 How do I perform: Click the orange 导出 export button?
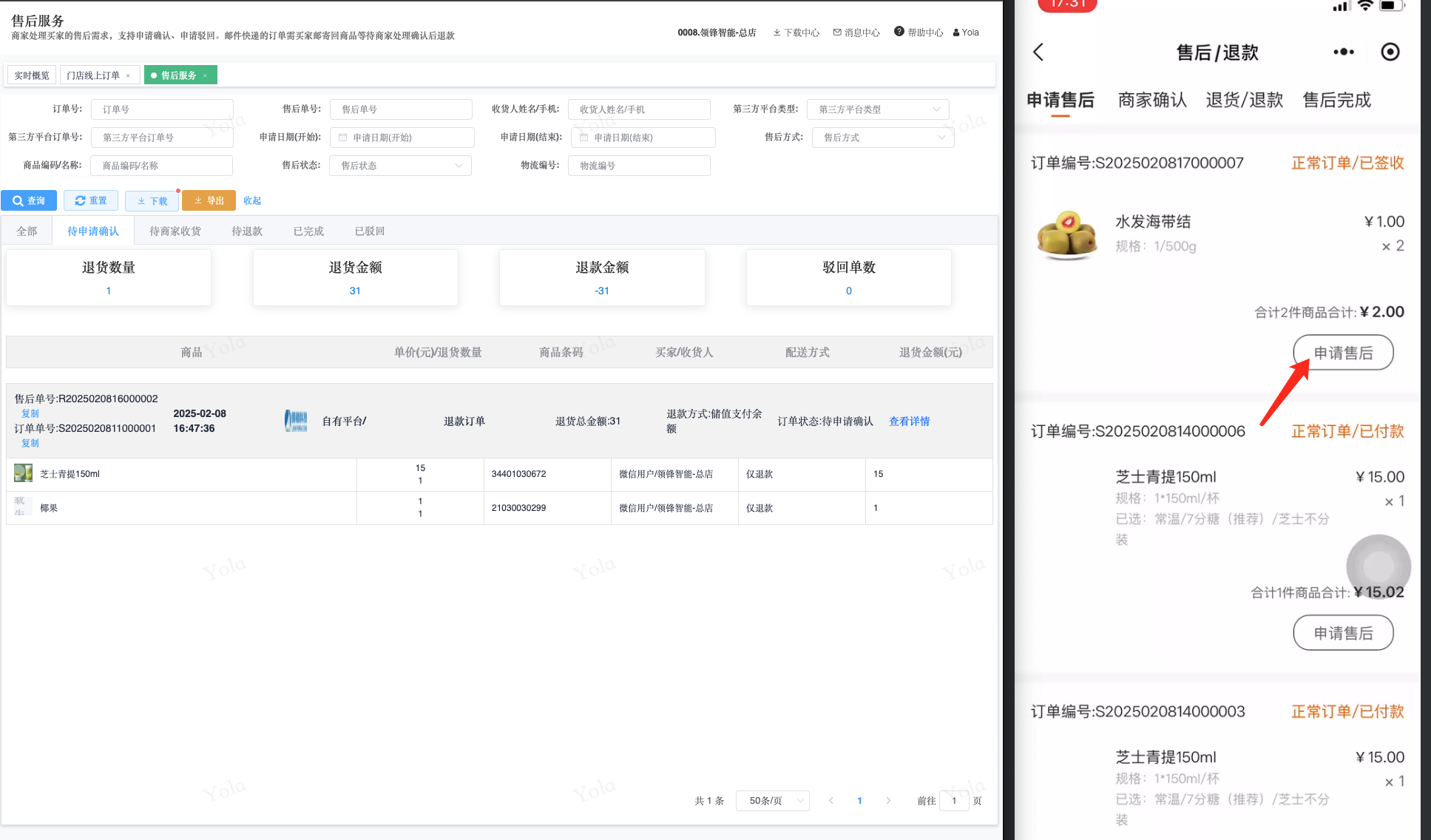click(x=209, y=200)
